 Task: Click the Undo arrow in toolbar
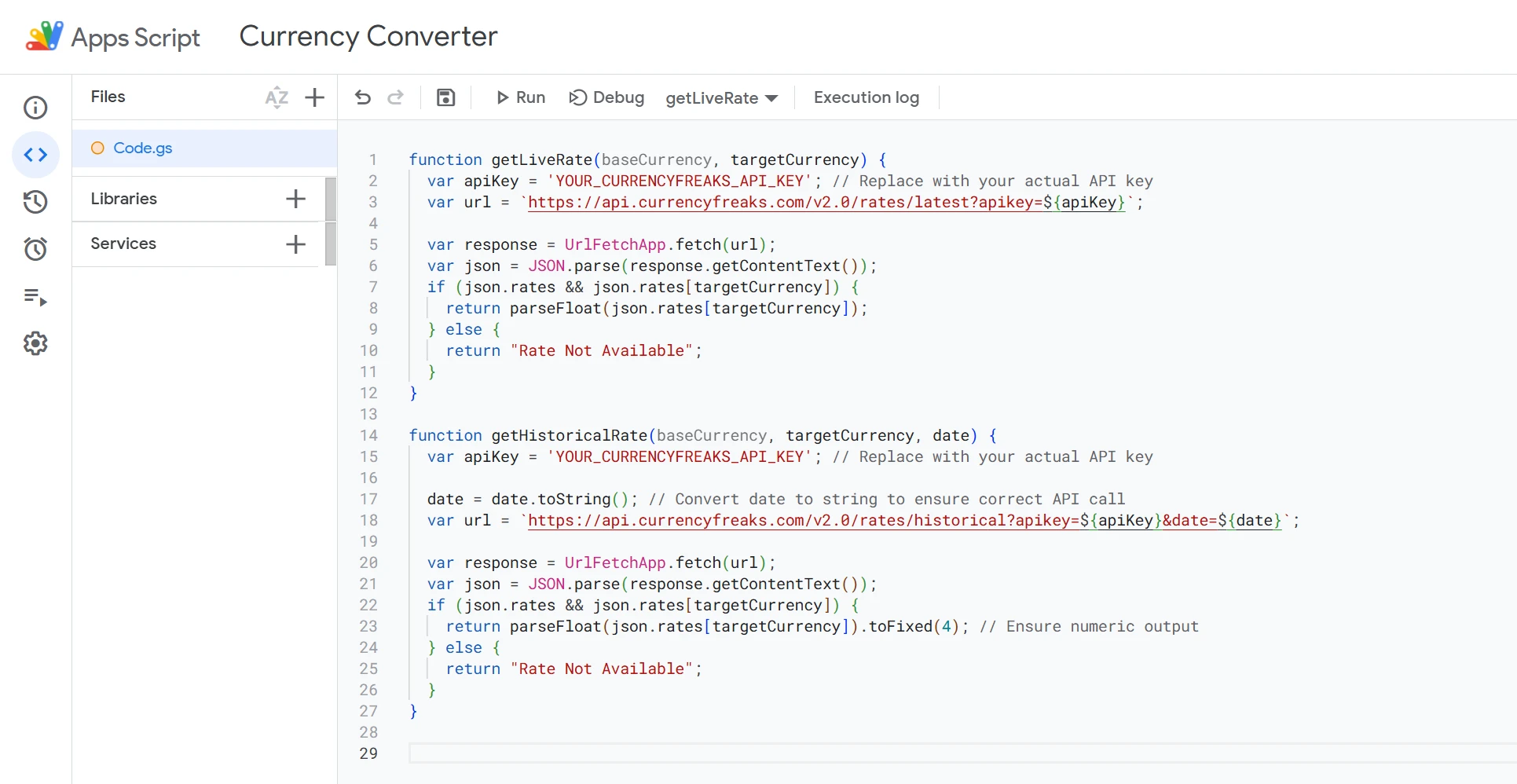[x=363, y=97]
